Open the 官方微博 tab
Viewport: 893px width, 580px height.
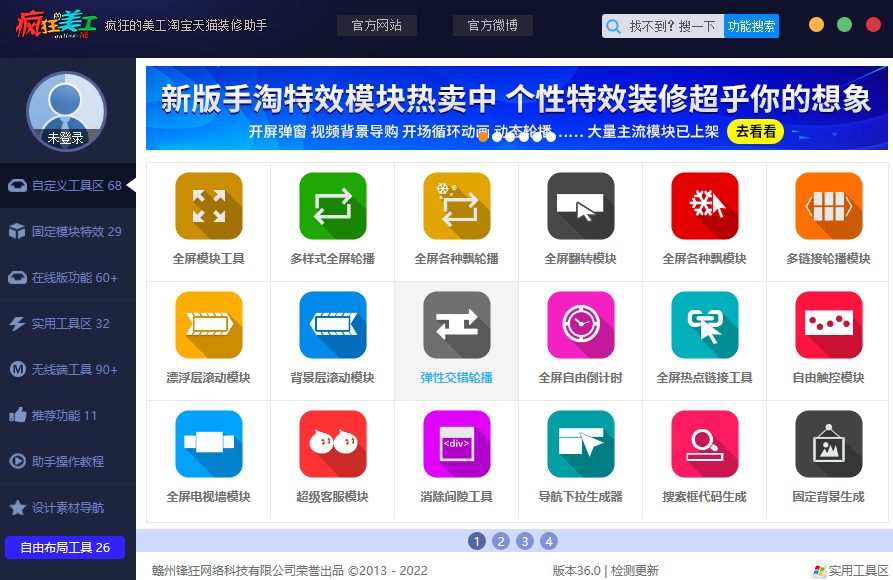pyautogui.click(x=492, y=25)
